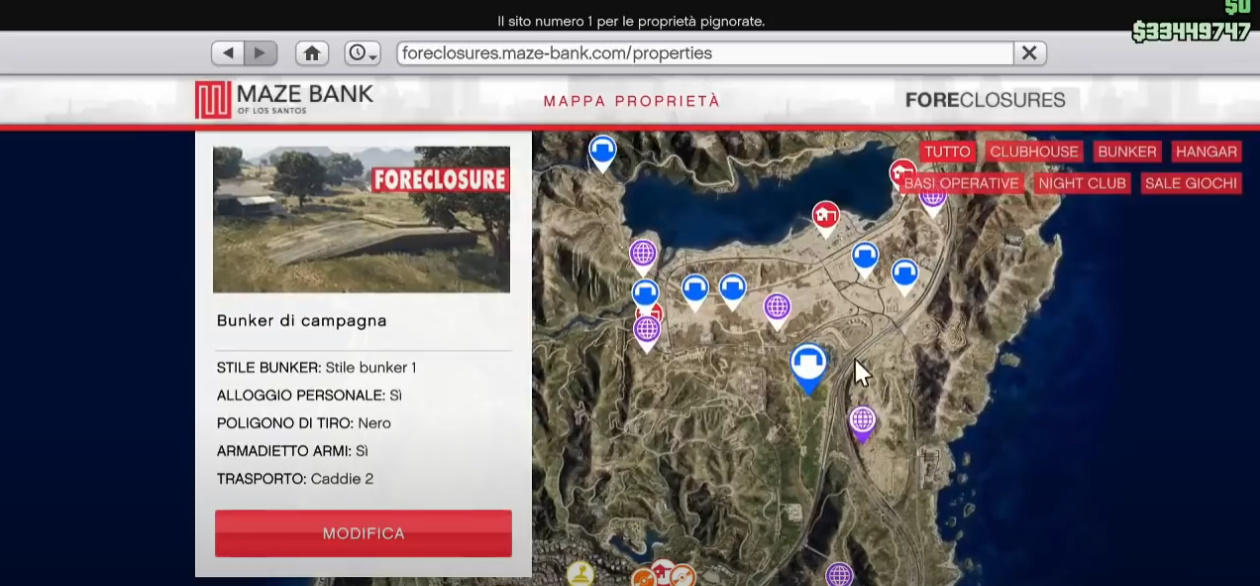The image size is (1260, 586).
Task: Choose the right pin of the adjacent blue bunker pair
Action: 732,291
